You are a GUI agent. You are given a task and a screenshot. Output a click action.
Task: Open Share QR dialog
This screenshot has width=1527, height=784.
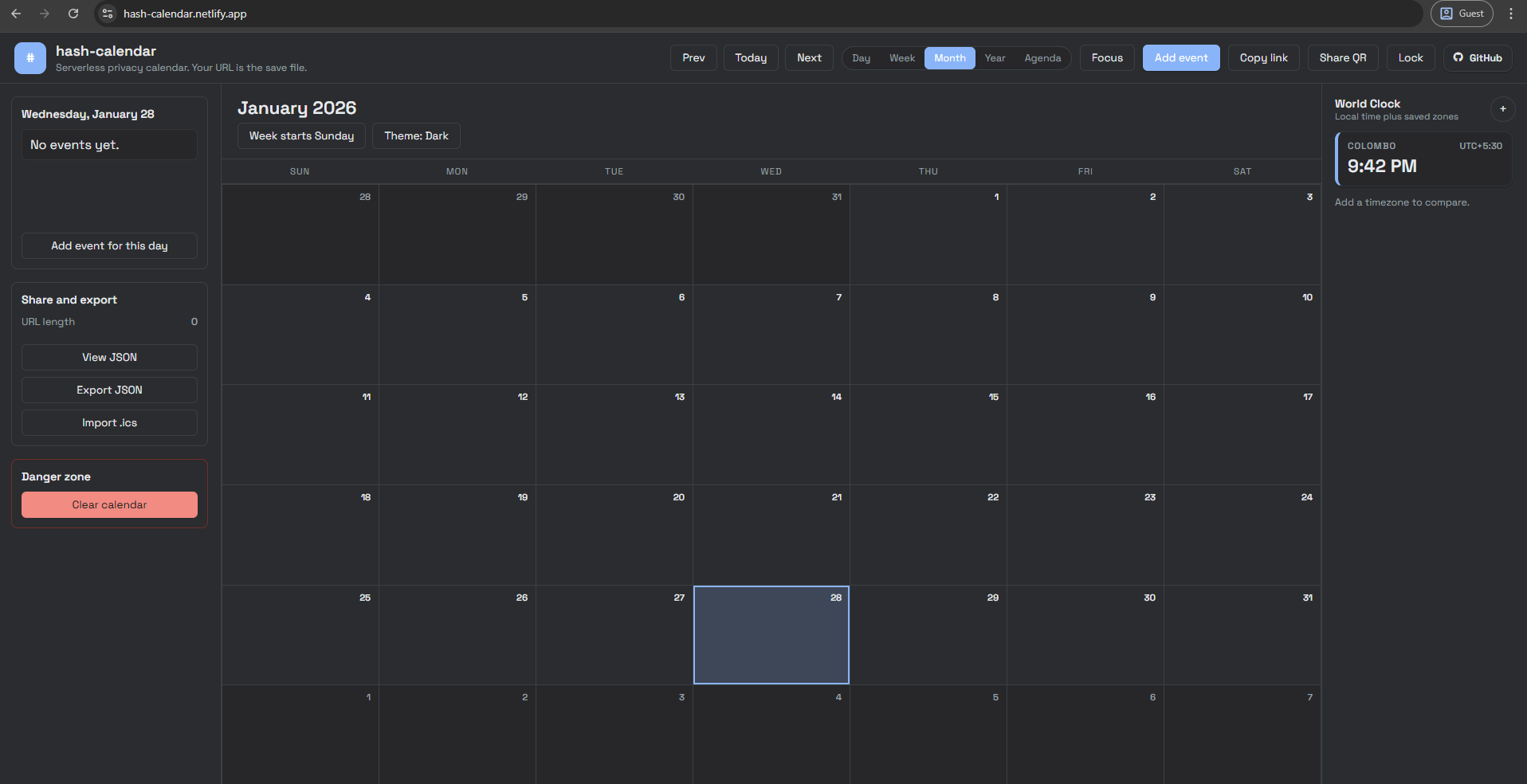click(x=1342, y=58)
